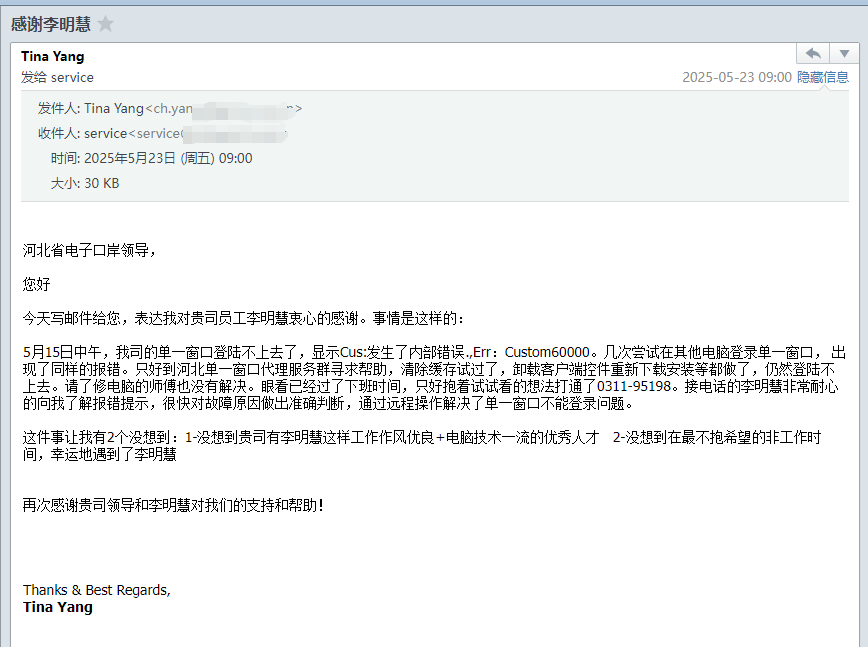Click the 大小 30 KB detail row

(85, 183)
